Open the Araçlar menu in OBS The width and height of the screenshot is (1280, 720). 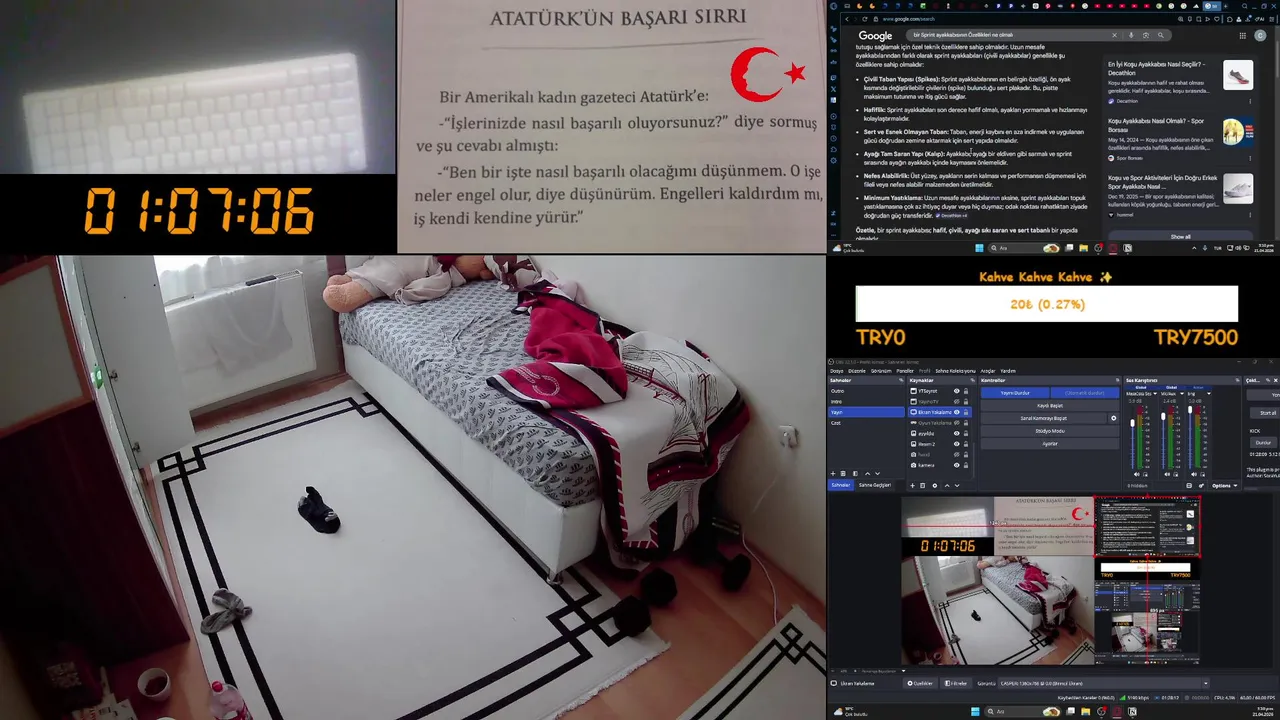pos(988,371)
